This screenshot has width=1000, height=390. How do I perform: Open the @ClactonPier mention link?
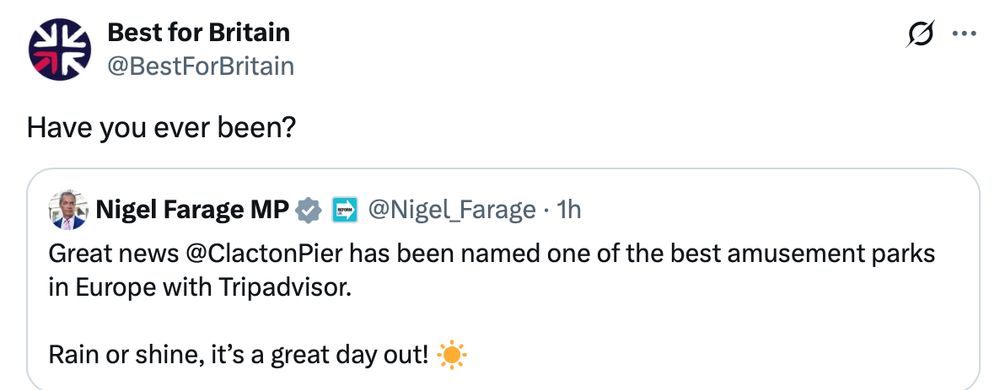pyautogui.click(x=265, y=254)
